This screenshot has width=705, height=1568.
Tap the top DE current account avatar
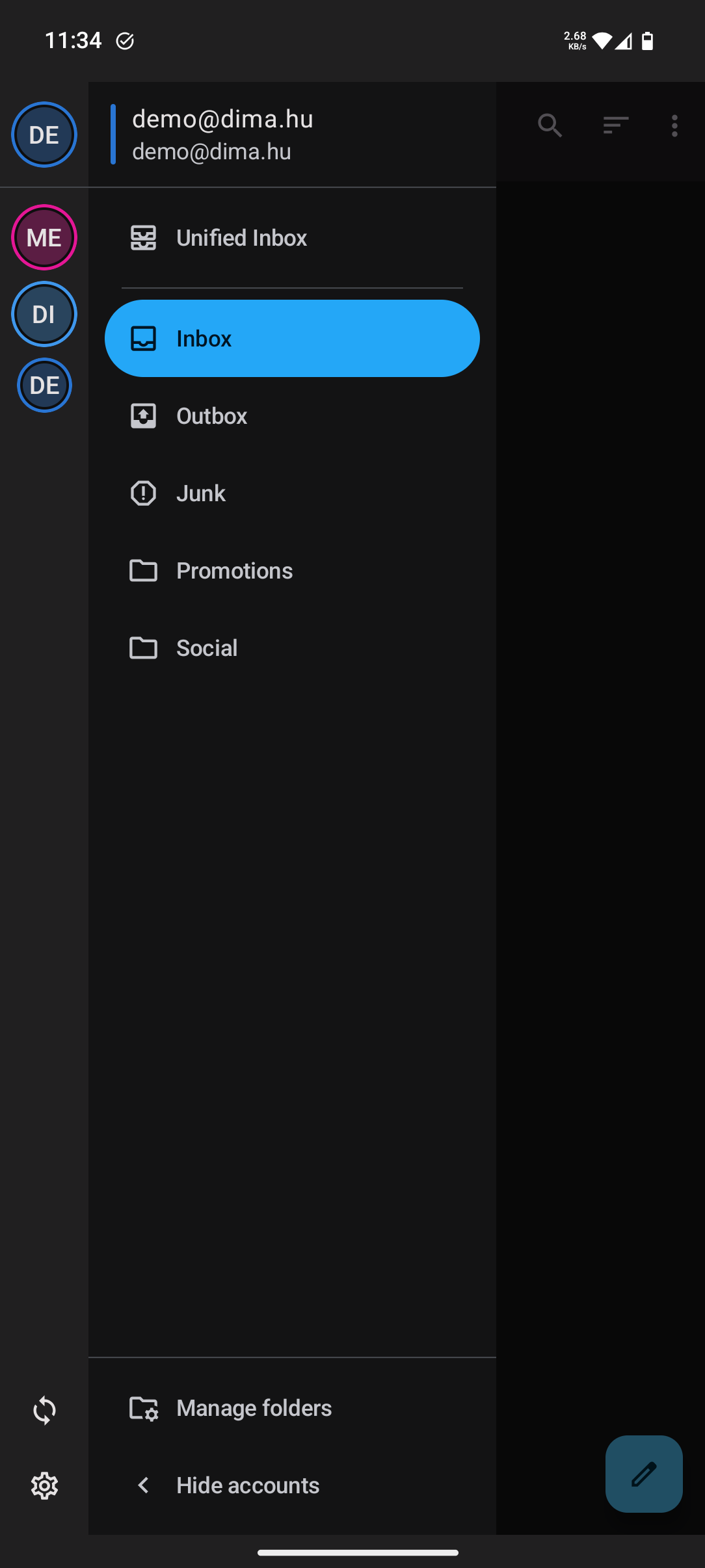[x=44, y=135]
